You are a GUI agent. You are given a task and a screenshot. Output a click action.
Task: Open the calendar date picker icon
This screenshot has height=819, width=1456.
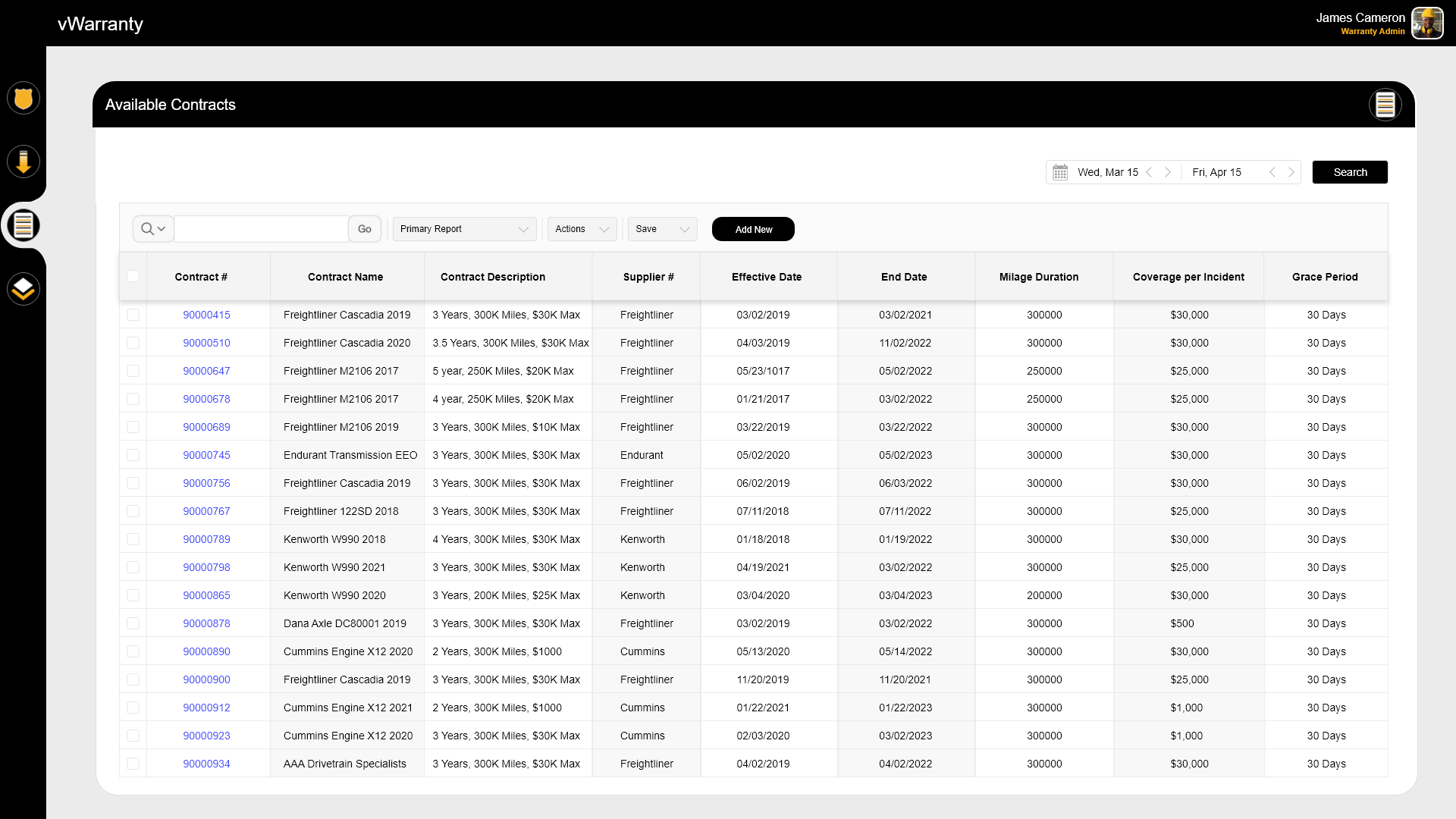(1060, 172)
